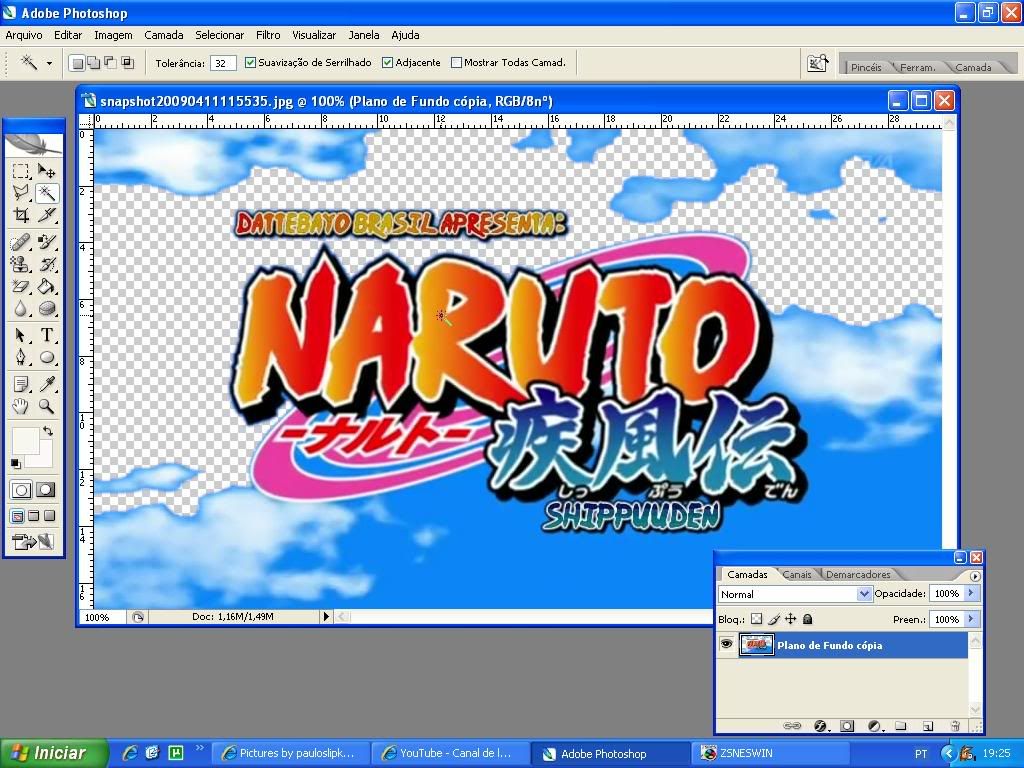Activate the Eyedropper tool
The width and height of the screenshot is (1024, 768).
click(46, 384)
